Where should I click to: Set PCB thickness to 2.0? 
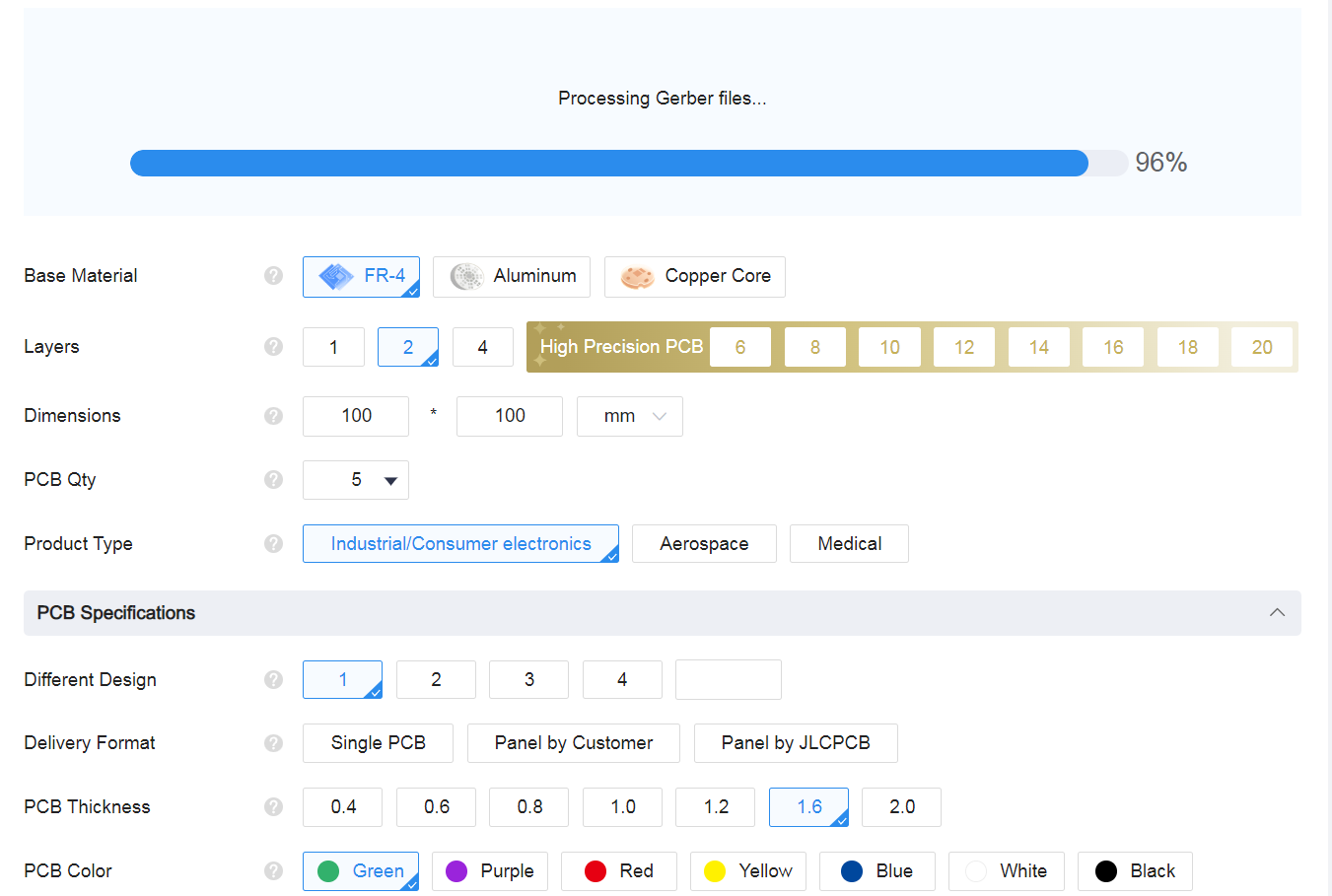click(x=902, y=807)
